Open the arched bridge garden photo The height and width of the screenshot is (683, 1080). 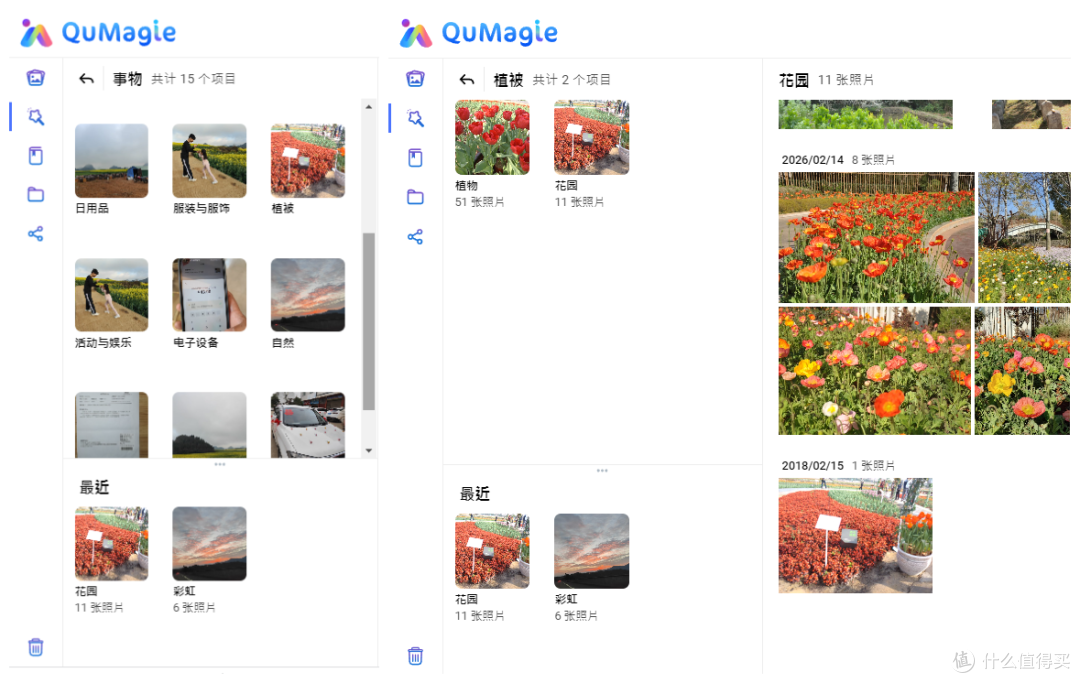pos(1024,238)
